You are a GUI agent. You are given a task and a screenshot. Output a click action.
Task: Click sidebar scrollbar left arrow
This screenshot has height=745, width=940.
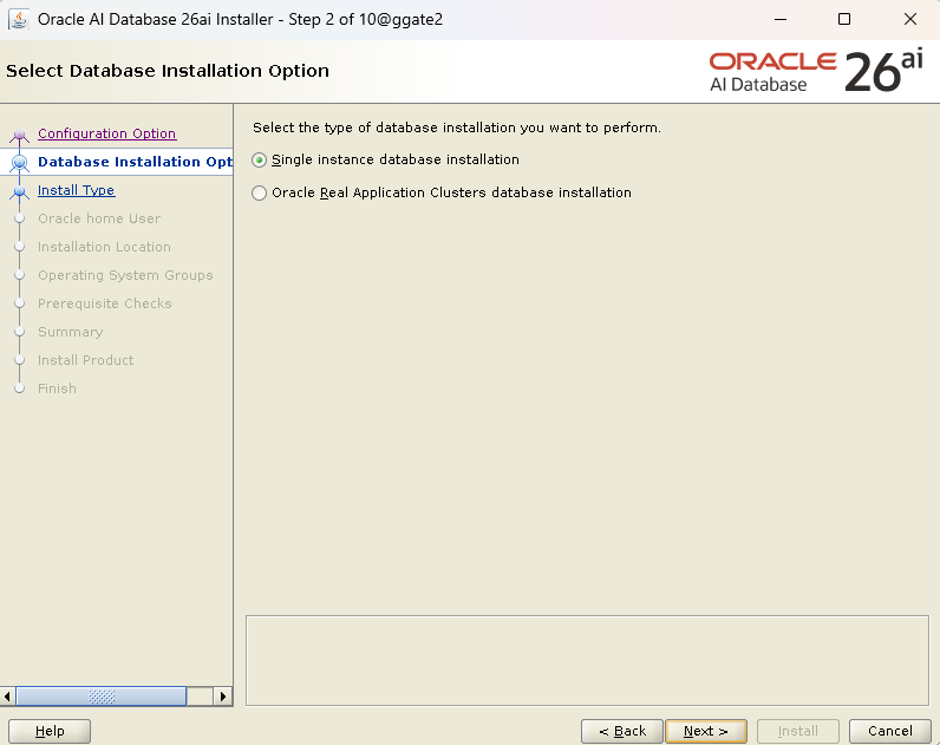click(7, 696)
